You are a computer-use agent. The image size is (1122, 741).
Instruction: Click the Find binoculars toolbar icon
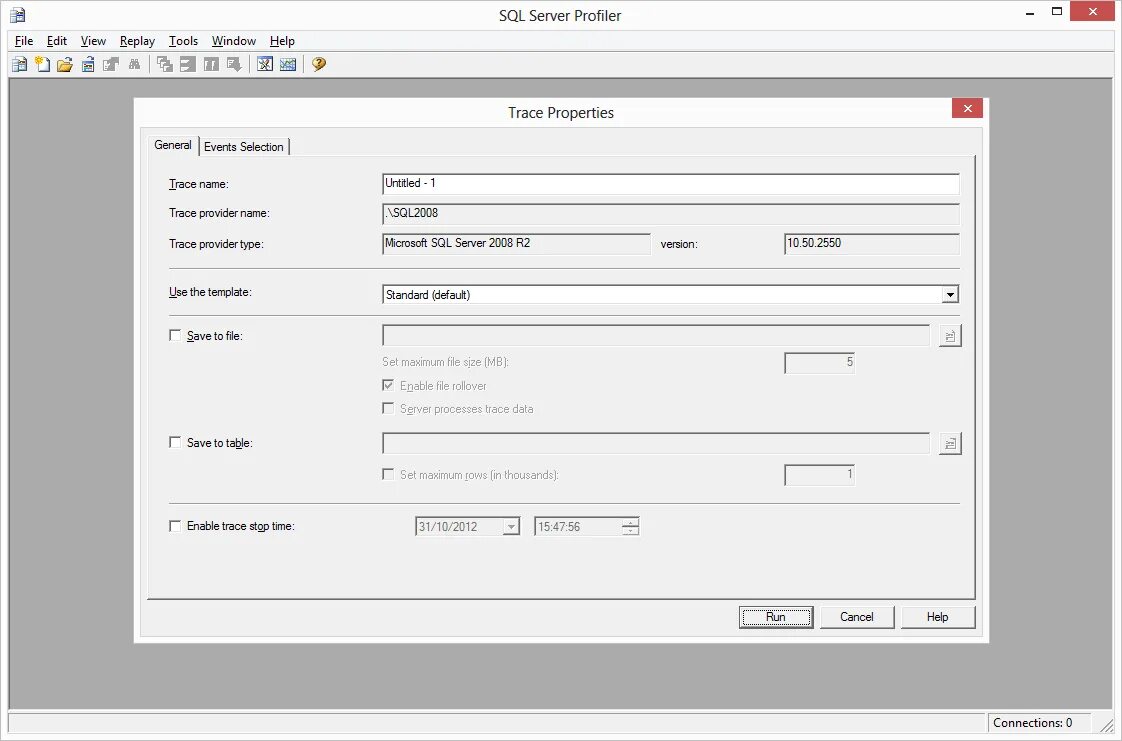point(134,64)
